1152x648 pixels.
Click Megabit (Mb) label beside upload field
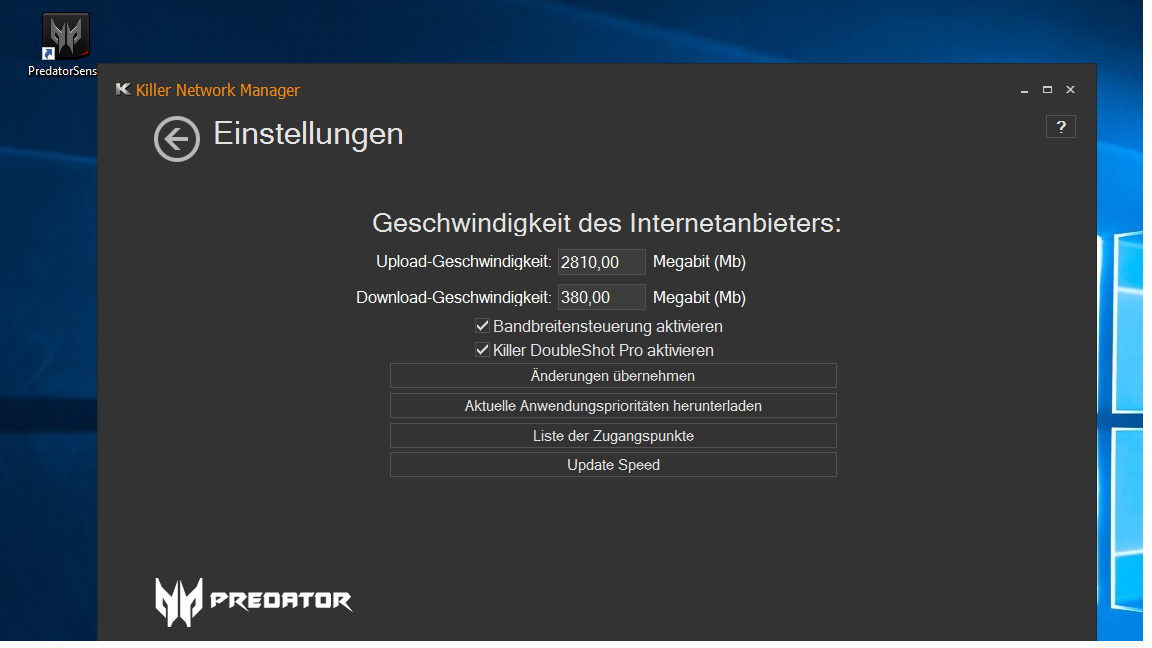tap(699, 262)
